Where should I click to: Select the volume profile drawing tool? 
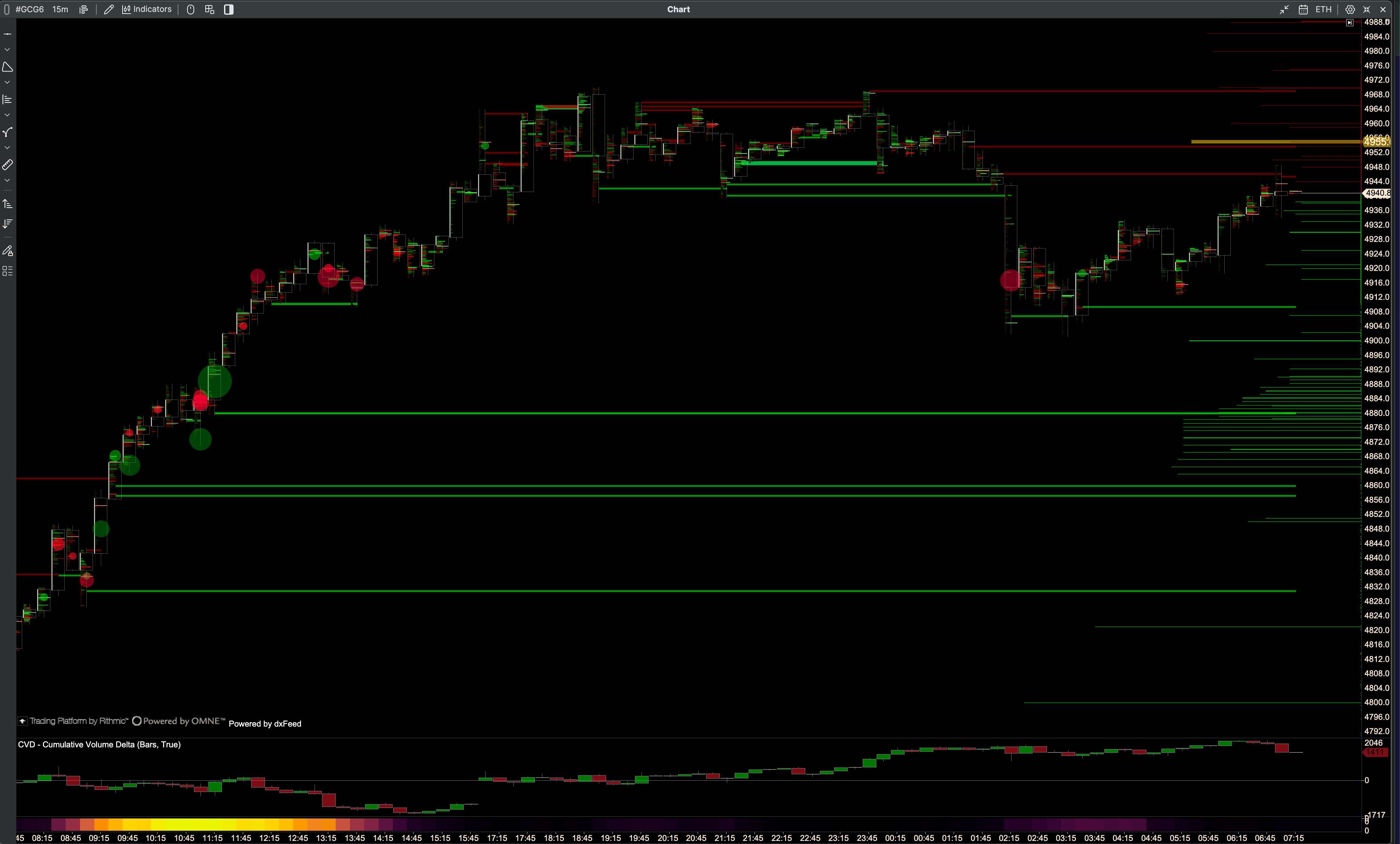point(7,100)
